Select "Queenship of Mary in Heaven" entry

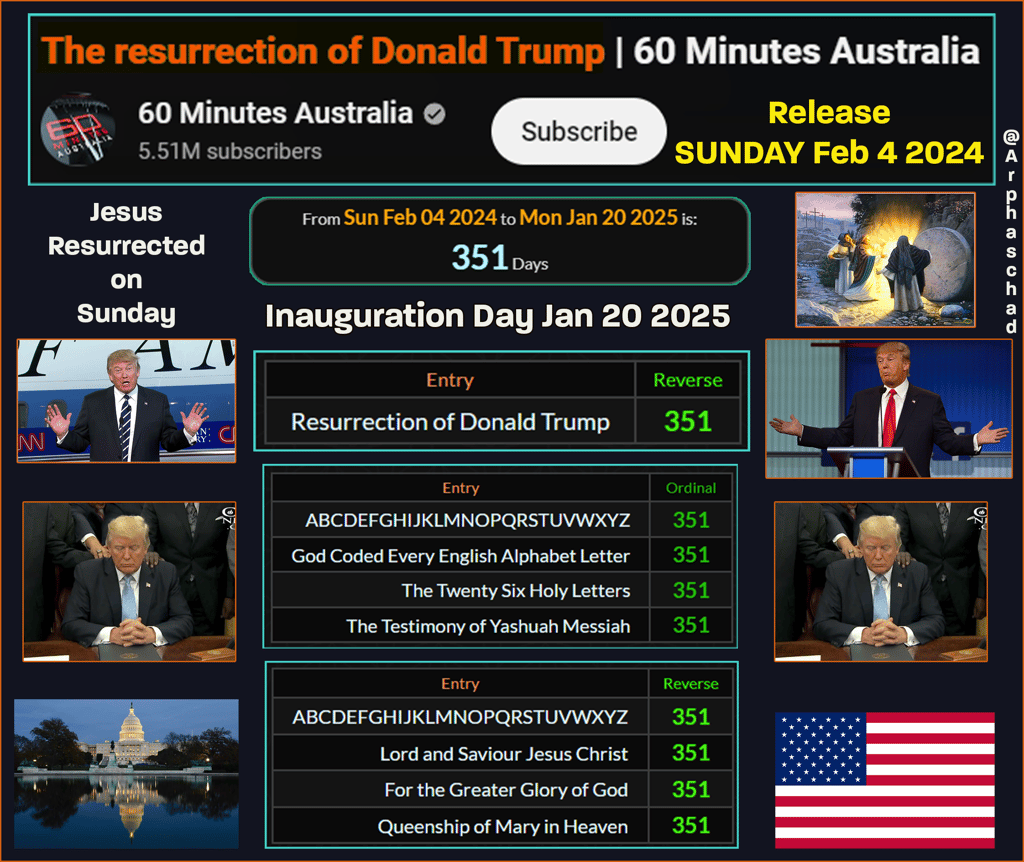(x=460, y=826)
